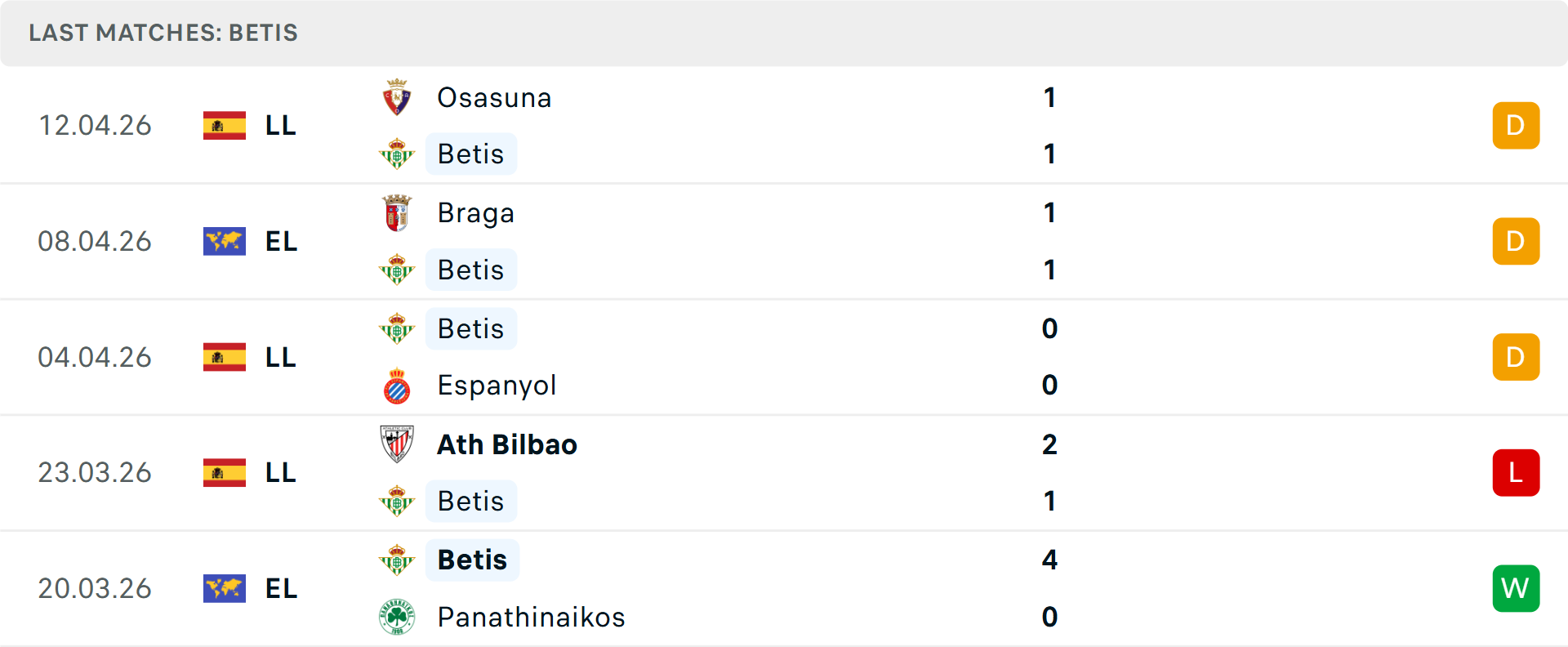Click the highlighted Betis name versus Espanyol
This screenshot has width=1568, height=647.
click(470, 329)
